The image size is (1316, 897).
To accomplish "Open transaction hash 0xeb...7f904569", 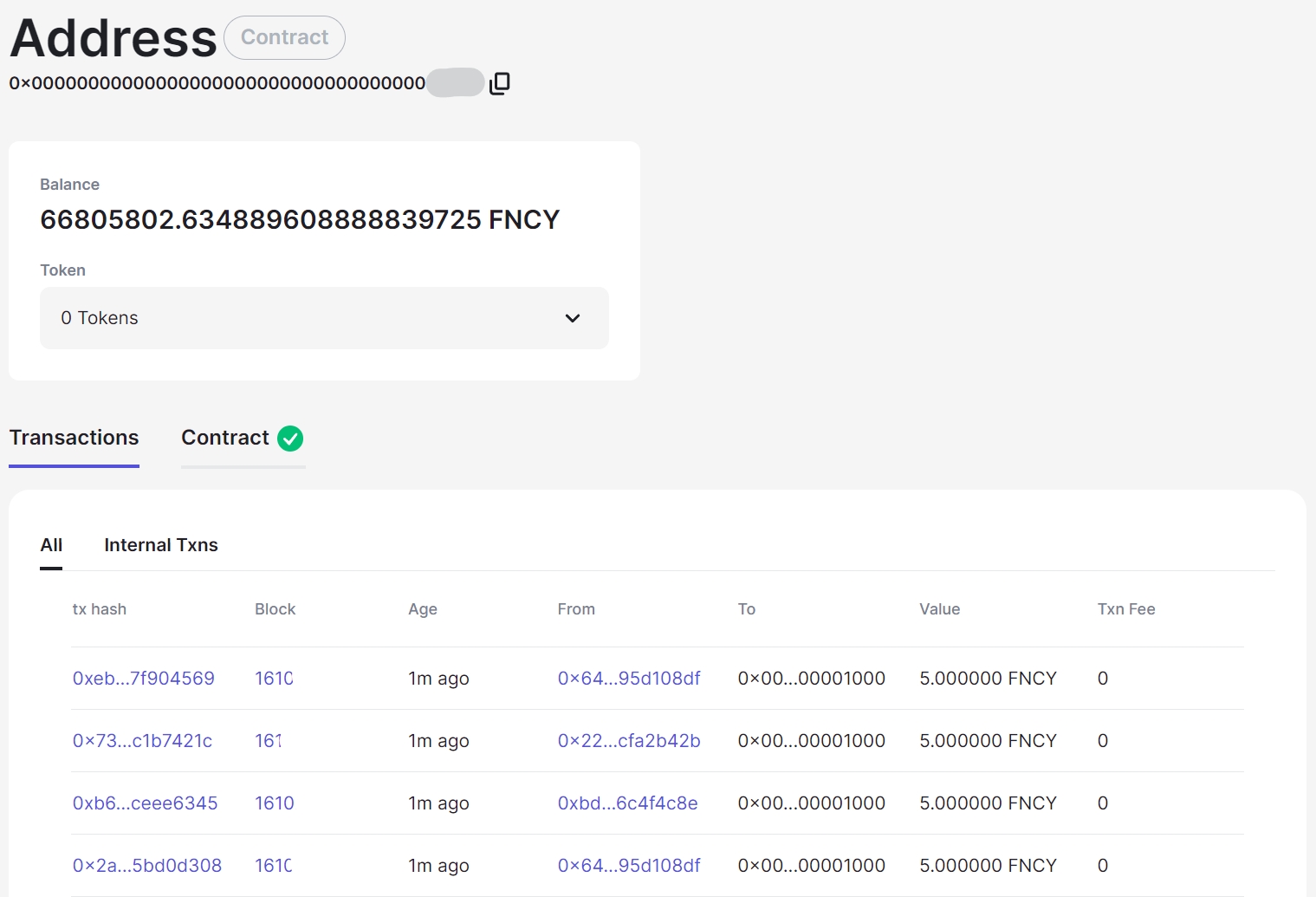I will tap(144, 679).
